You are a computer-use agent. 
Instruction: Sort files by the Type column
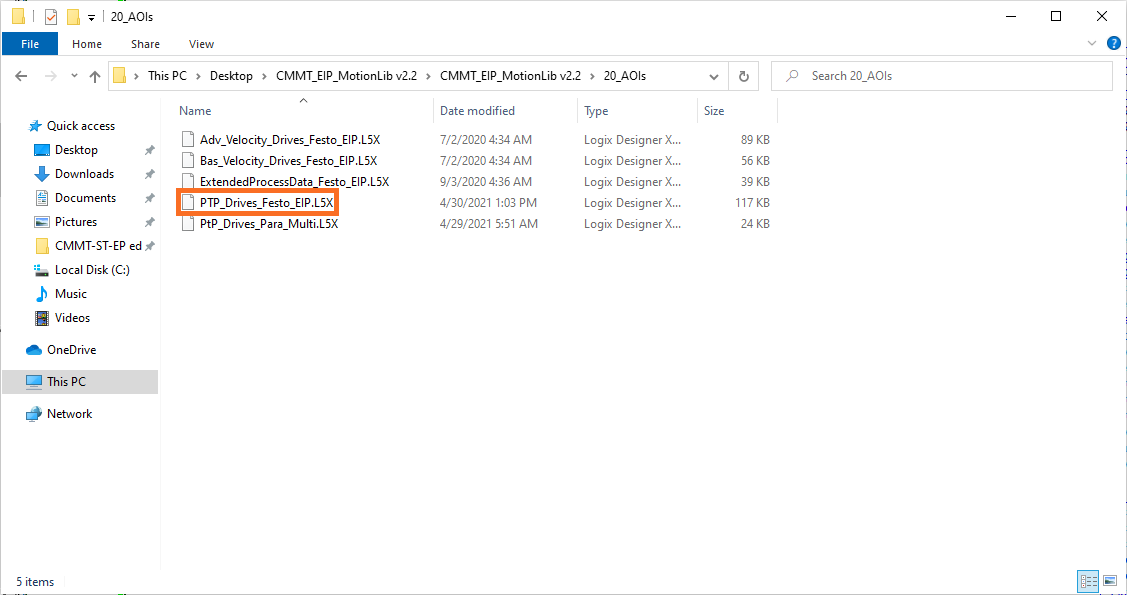[x=596, y=111]
